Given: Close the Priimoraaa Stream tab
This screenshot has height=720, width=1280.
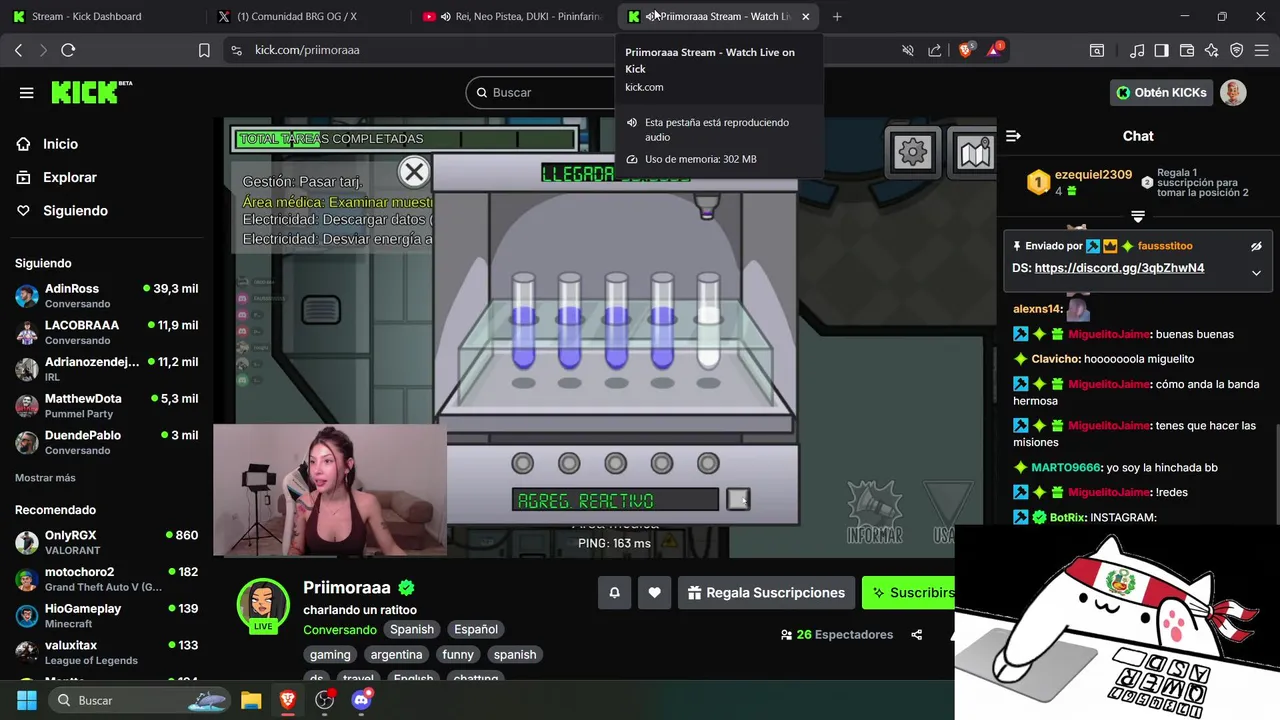Looking at the screenshot, I should point(806,16).
